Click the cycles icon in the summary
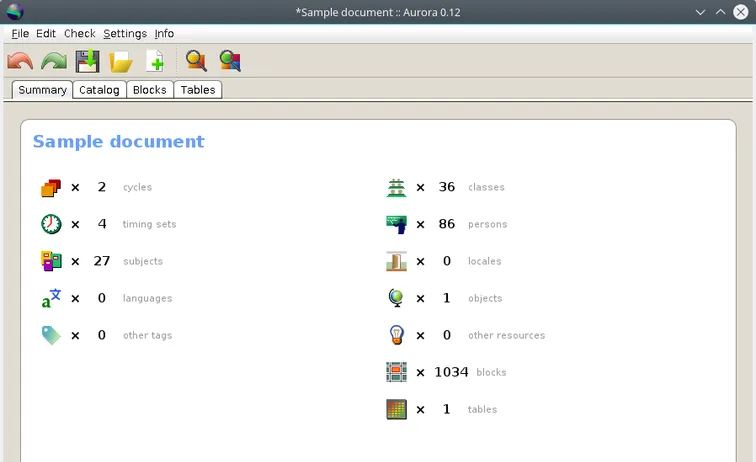This screenshot has width=756, height=462. coord(51,187)
